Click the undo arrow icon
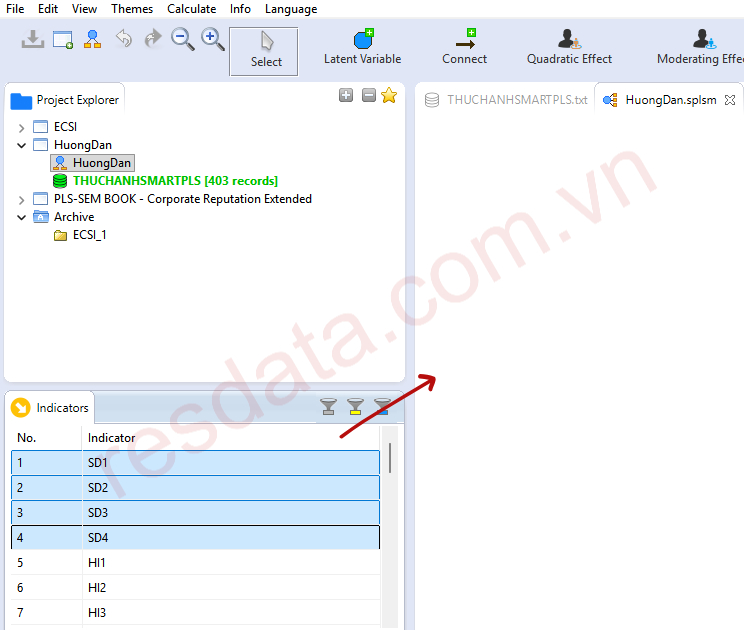Screen dimensions: 744x630 [123, 39]
